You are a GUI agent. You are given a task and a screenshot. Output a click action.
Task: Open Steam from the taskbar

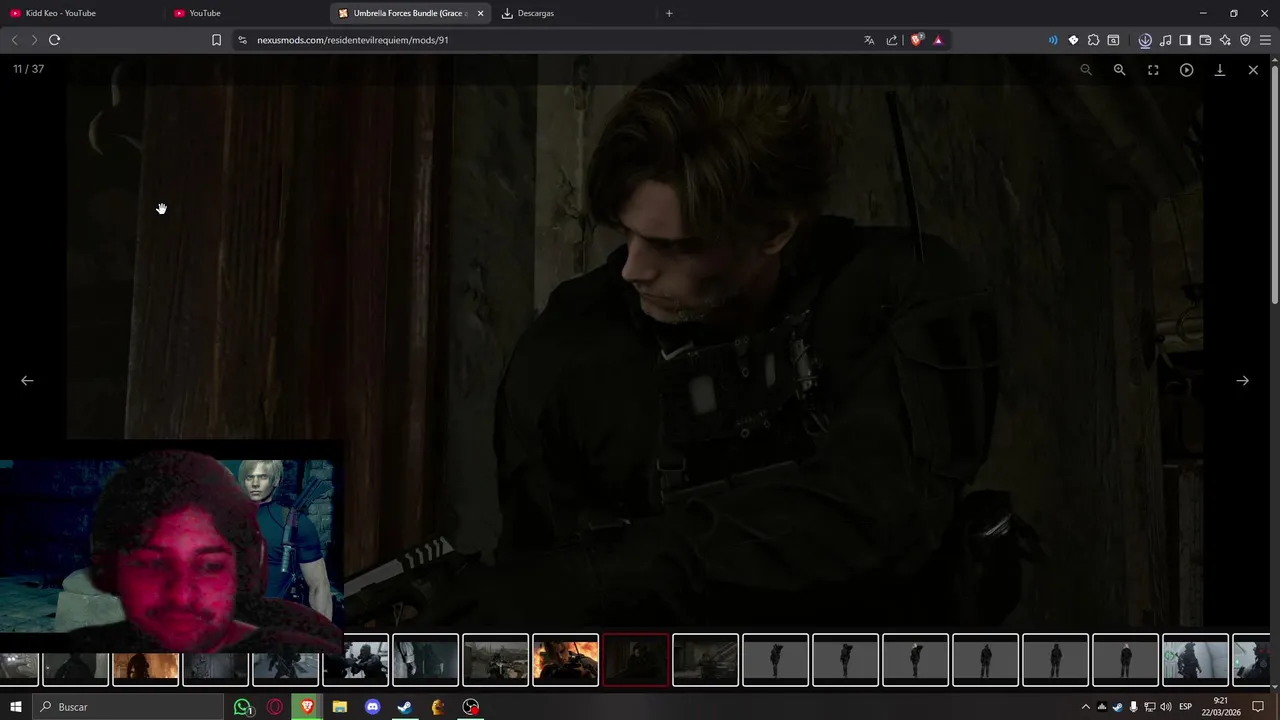coord(405,707)
